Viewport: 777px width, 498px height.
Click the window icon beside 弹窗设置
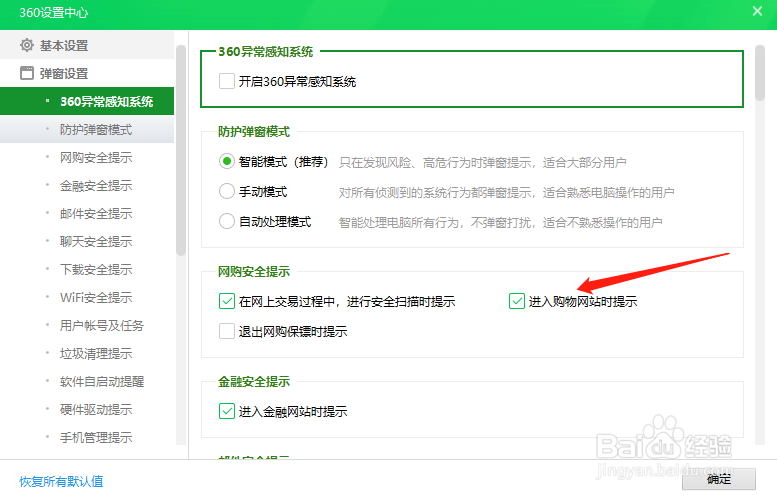tap(27, 73)
